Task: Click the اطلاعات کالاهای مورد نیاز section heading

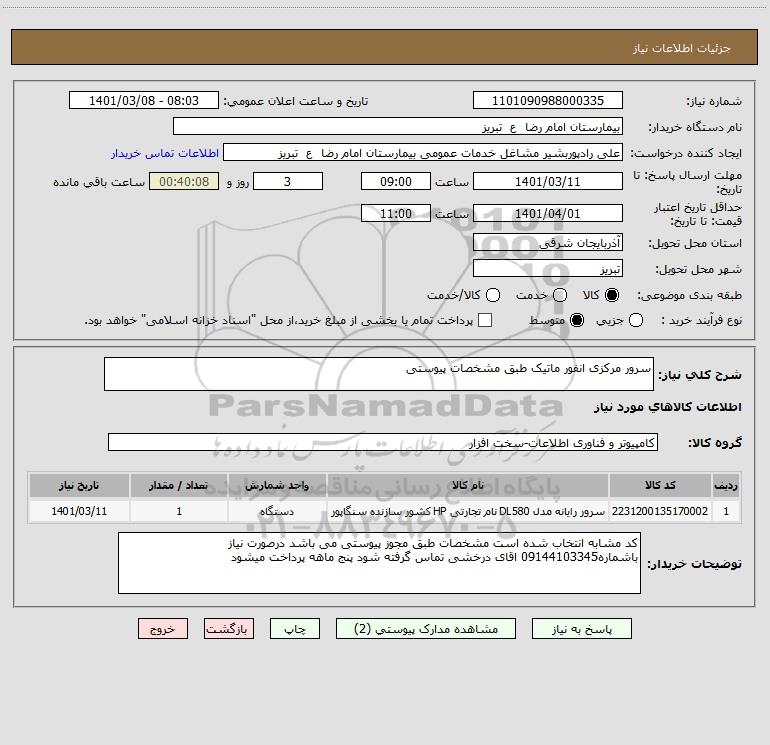Action: [x=667, y=407]
